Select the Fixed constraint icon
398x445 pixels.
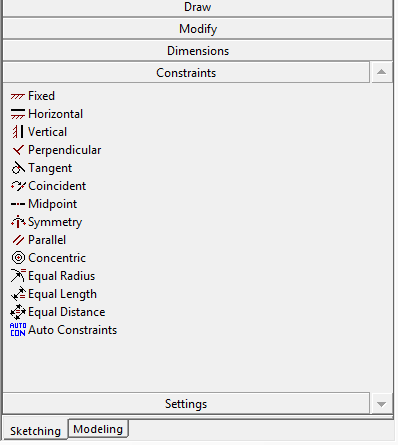(x=18, y=96)
